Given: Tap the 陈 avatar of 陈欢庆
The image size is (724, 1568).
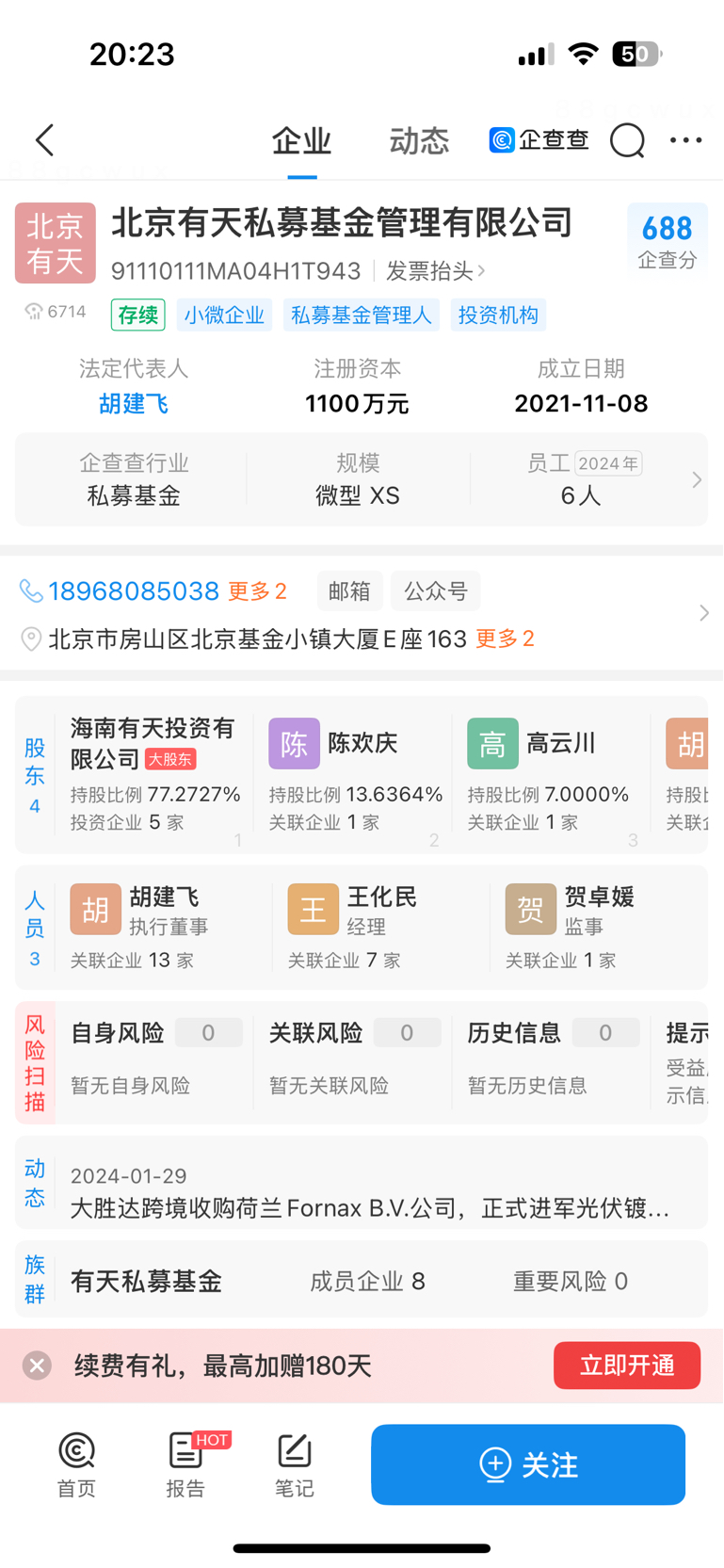Looking at the screenshot, I should pos(294,744).
